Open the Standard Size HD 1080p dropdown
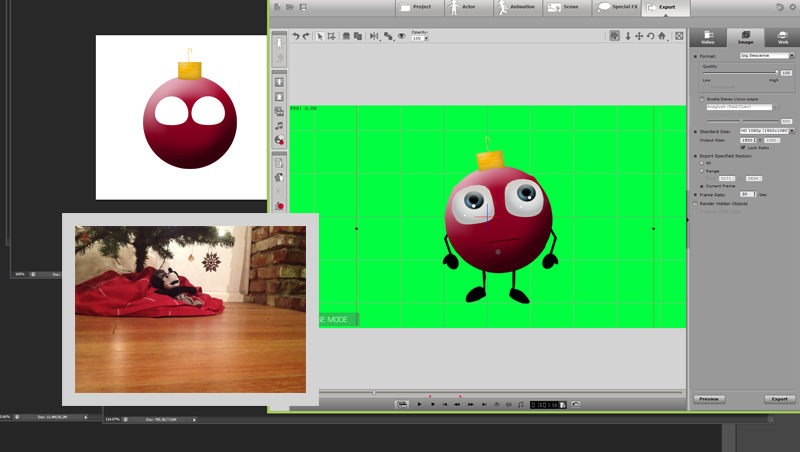This screenshot has width=800, height=452. [765, 131]
